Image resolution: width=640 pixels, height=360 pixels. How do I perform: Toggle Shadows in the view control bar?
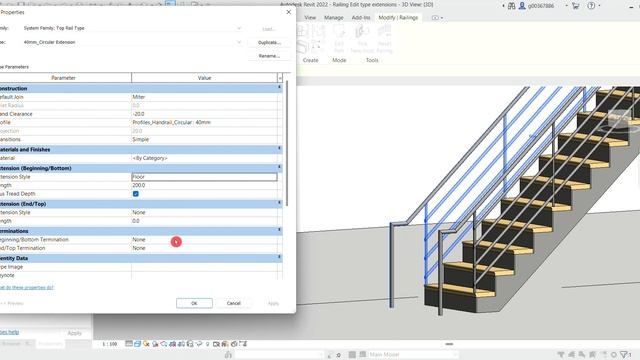(x=155, y=344)
